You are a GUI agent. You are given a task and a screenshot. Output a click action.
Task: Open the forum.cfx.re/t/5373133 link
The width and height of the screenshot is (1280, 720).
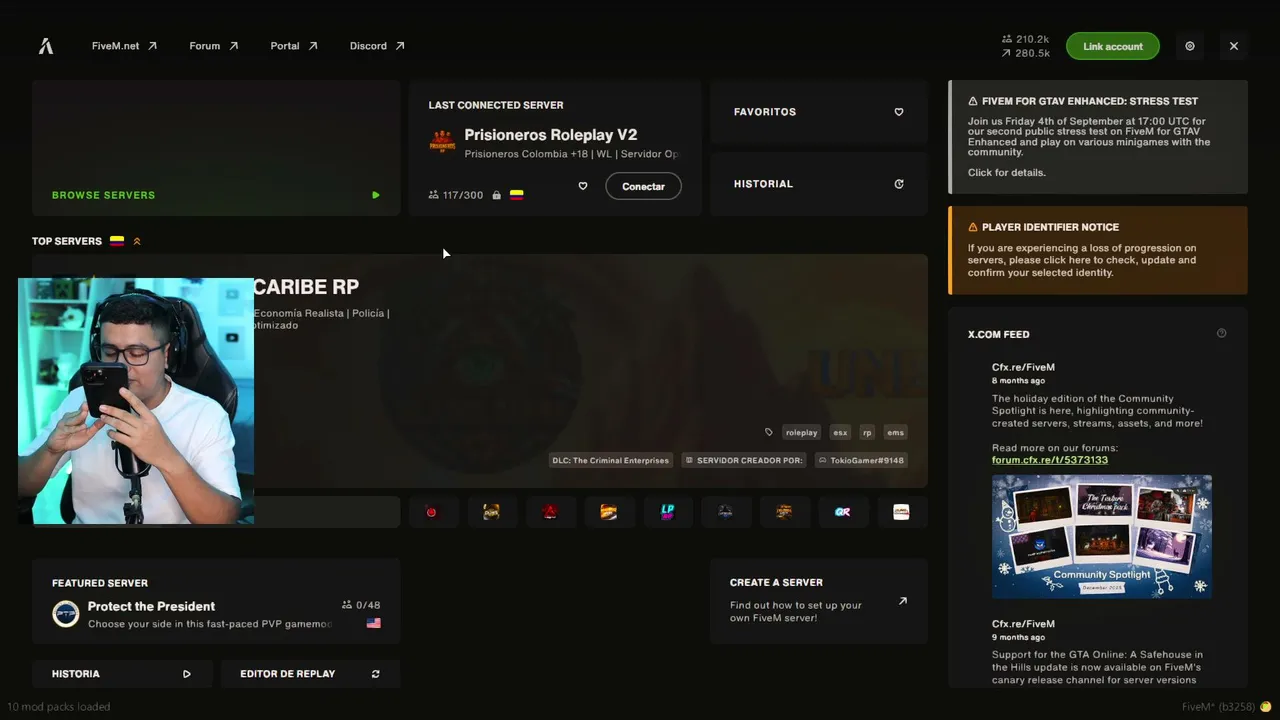1050,460
